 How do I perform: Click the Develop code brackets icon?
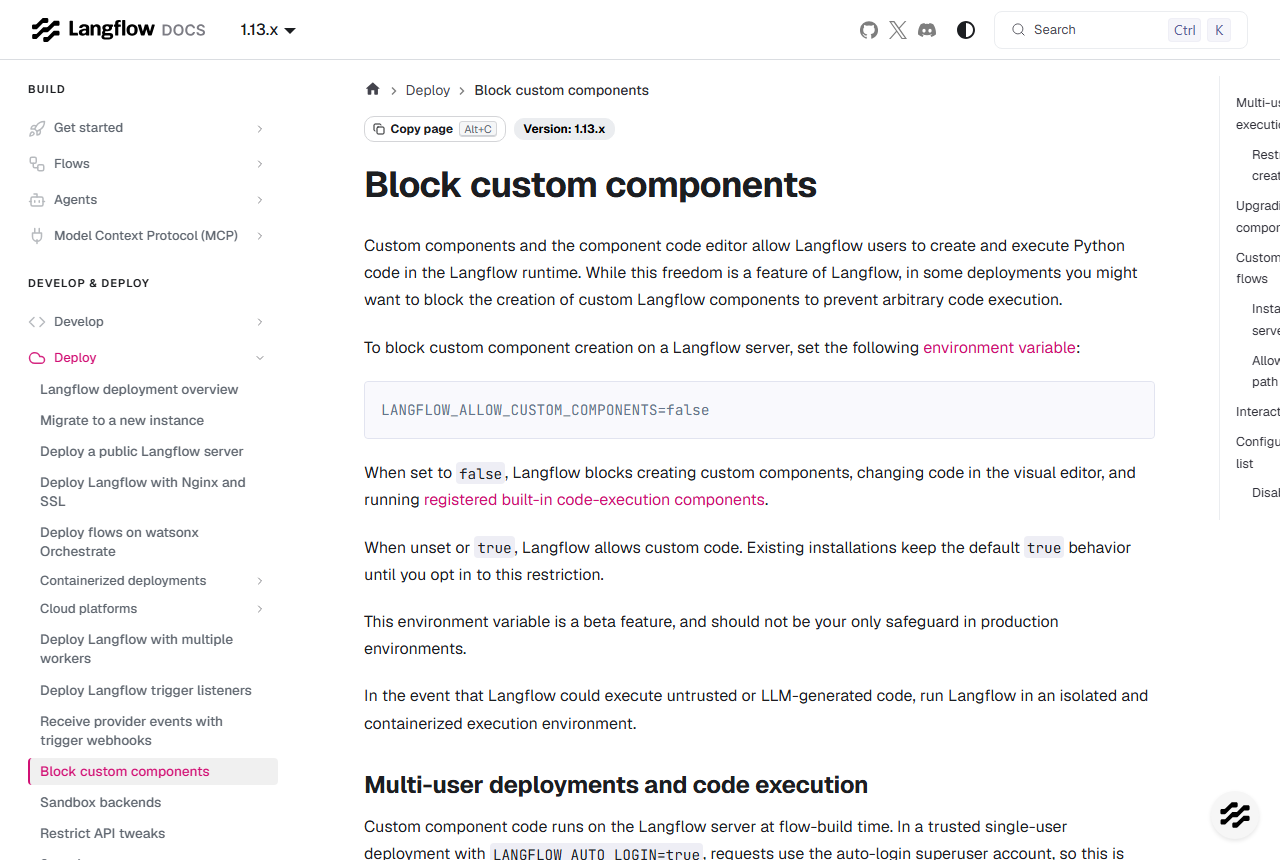click(x=37, y=322)
